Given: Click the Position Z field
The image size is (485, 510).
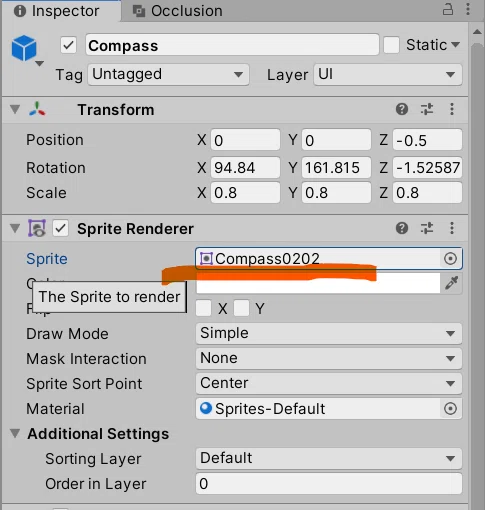Looking at the screenshot, I should pyautogui.click(x=427, y=140).
